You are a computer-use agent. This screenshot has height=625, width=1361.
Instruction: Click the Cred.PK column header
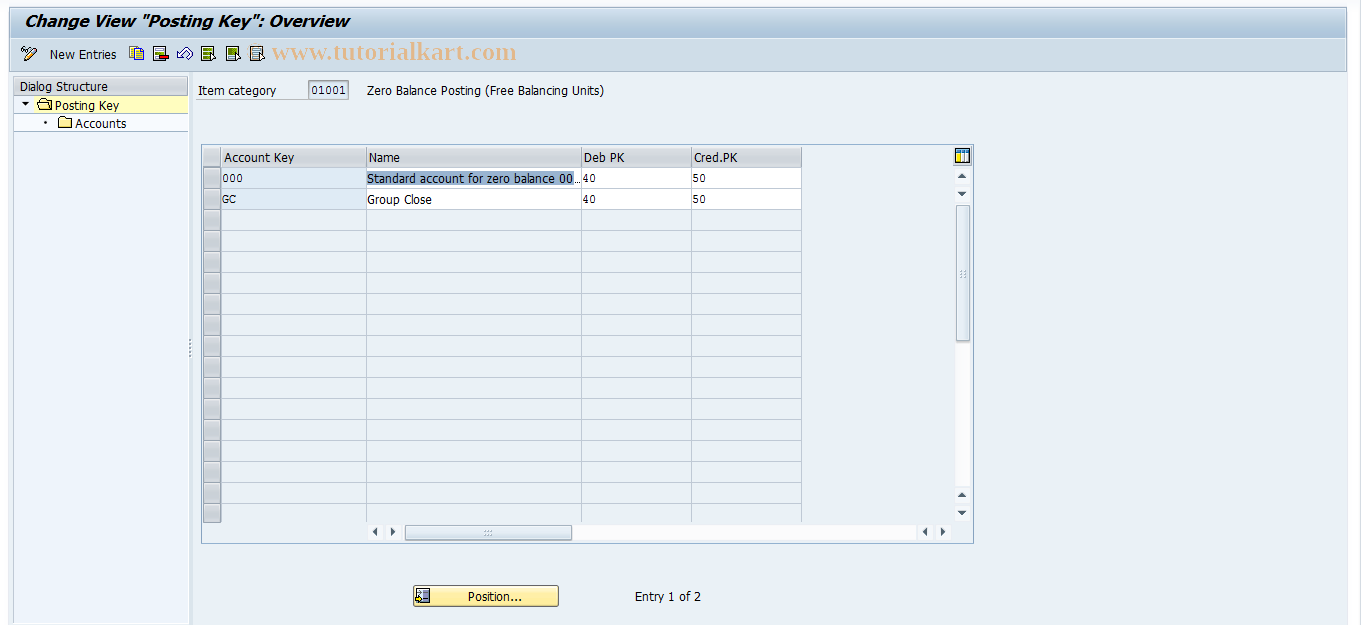746,157
